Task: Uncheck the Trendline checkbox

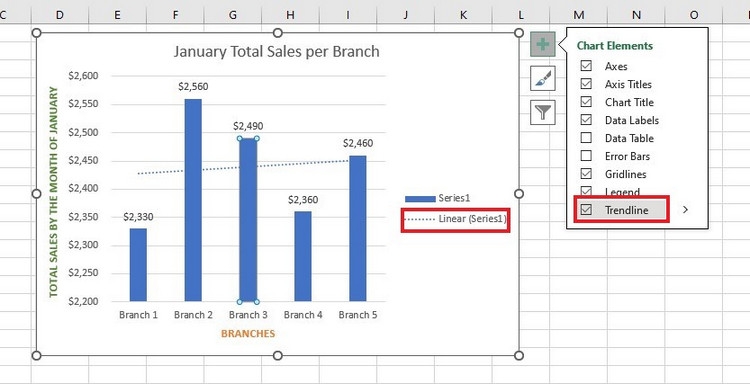Action: click(586, 210)
